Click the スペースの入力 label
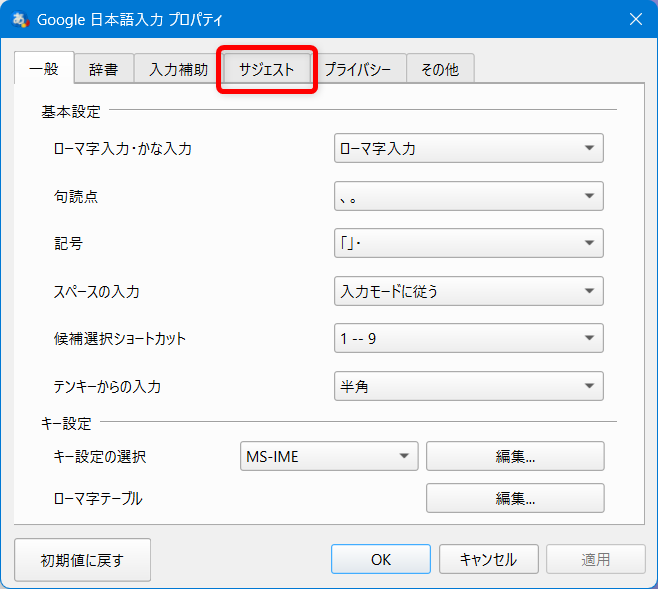This screenshot has width=658, height=589. pyautogui.click(x=97, y=291)
